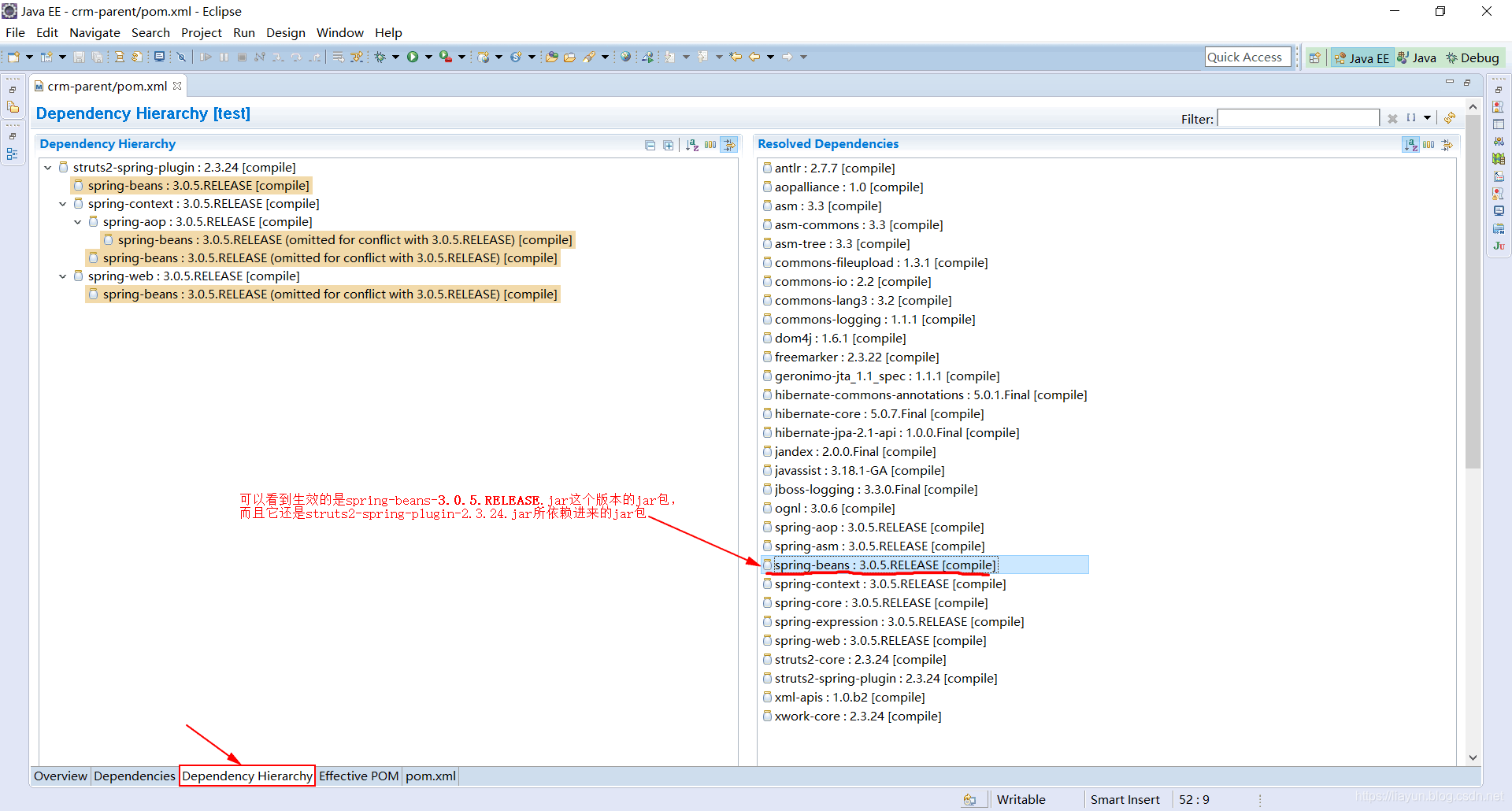
Task: Click the Back navigation arrow
Action: coord(754,57)
